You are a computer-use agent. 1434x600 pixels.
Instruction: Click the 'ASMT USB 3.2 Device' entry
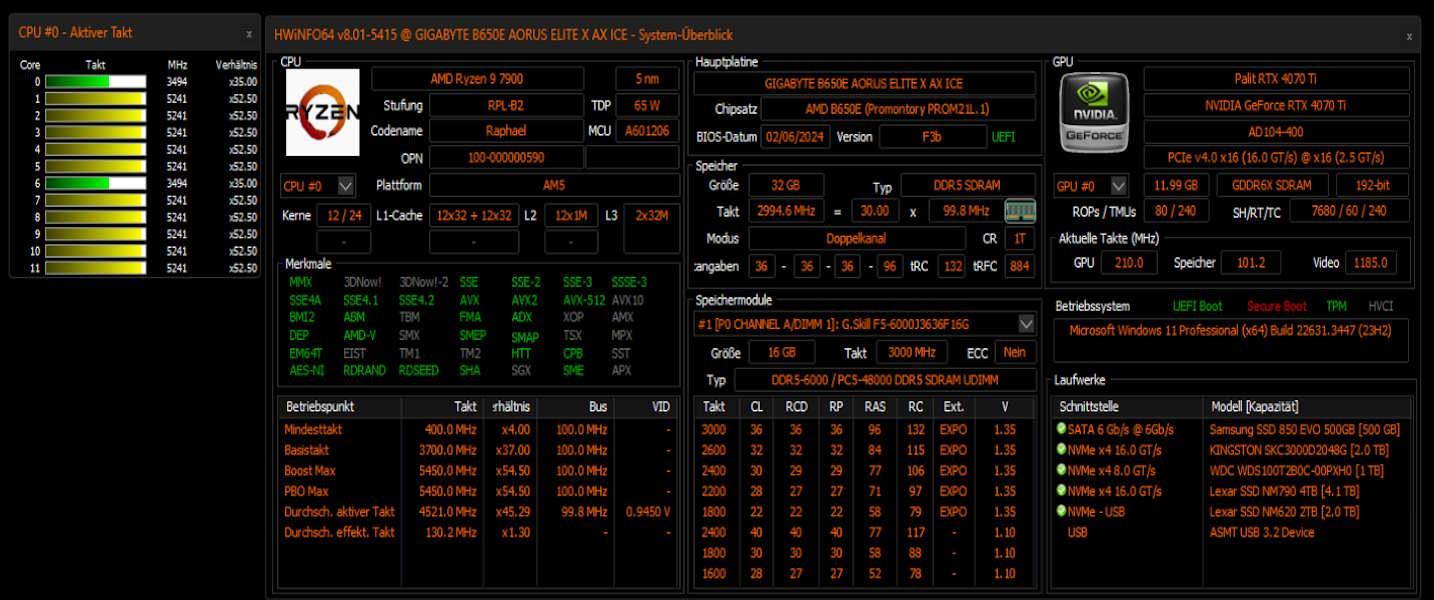point(1261,532)
